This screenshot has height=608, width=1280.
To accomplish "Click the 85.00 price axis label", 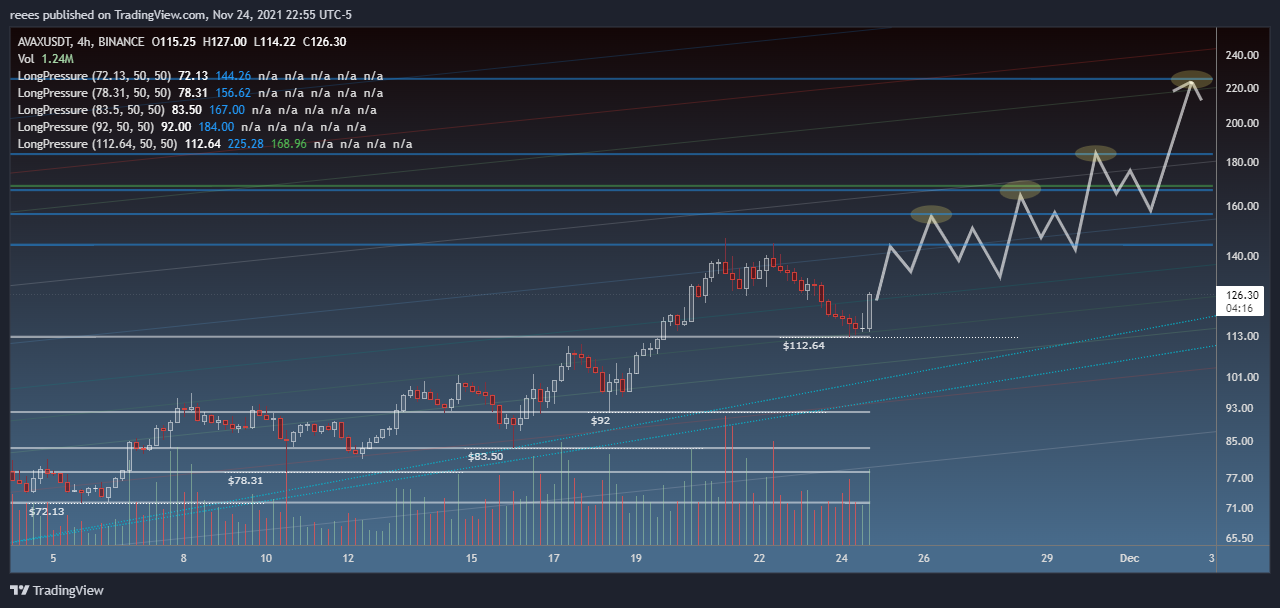I will (x=1238, y=441).
